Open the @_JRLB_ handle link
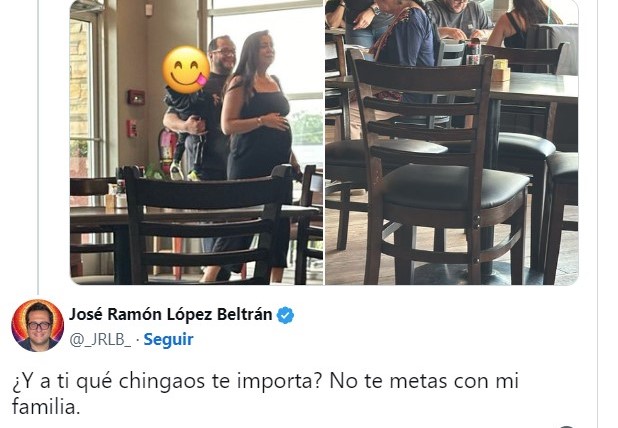 pos(101,339)
